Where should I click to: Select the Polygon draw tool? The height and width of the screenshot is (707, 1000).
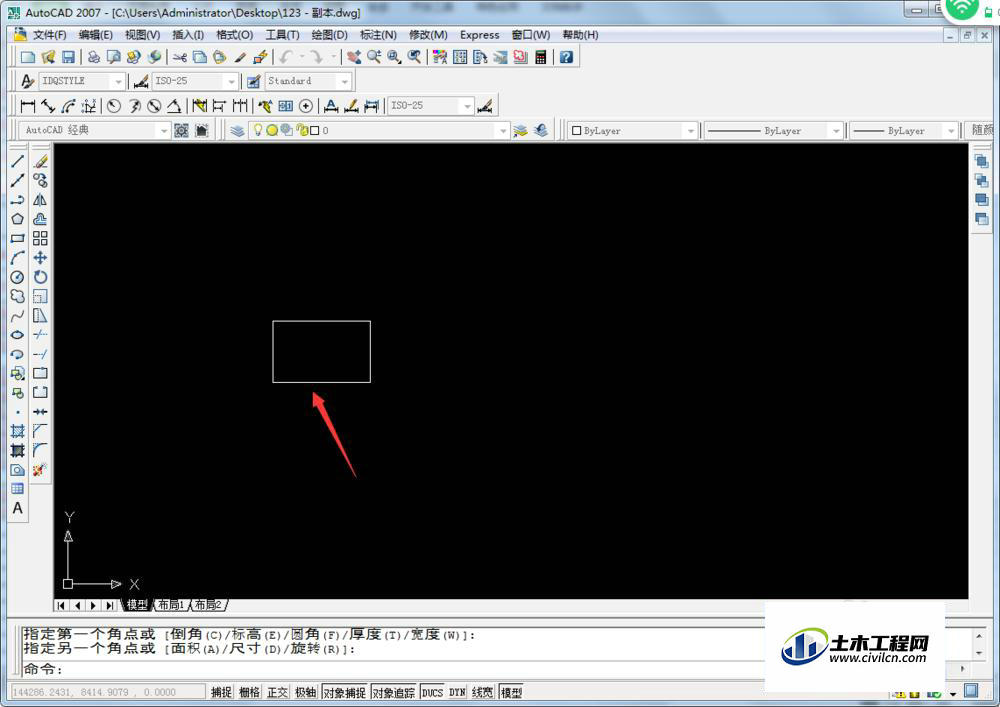(x=17, y=219)
